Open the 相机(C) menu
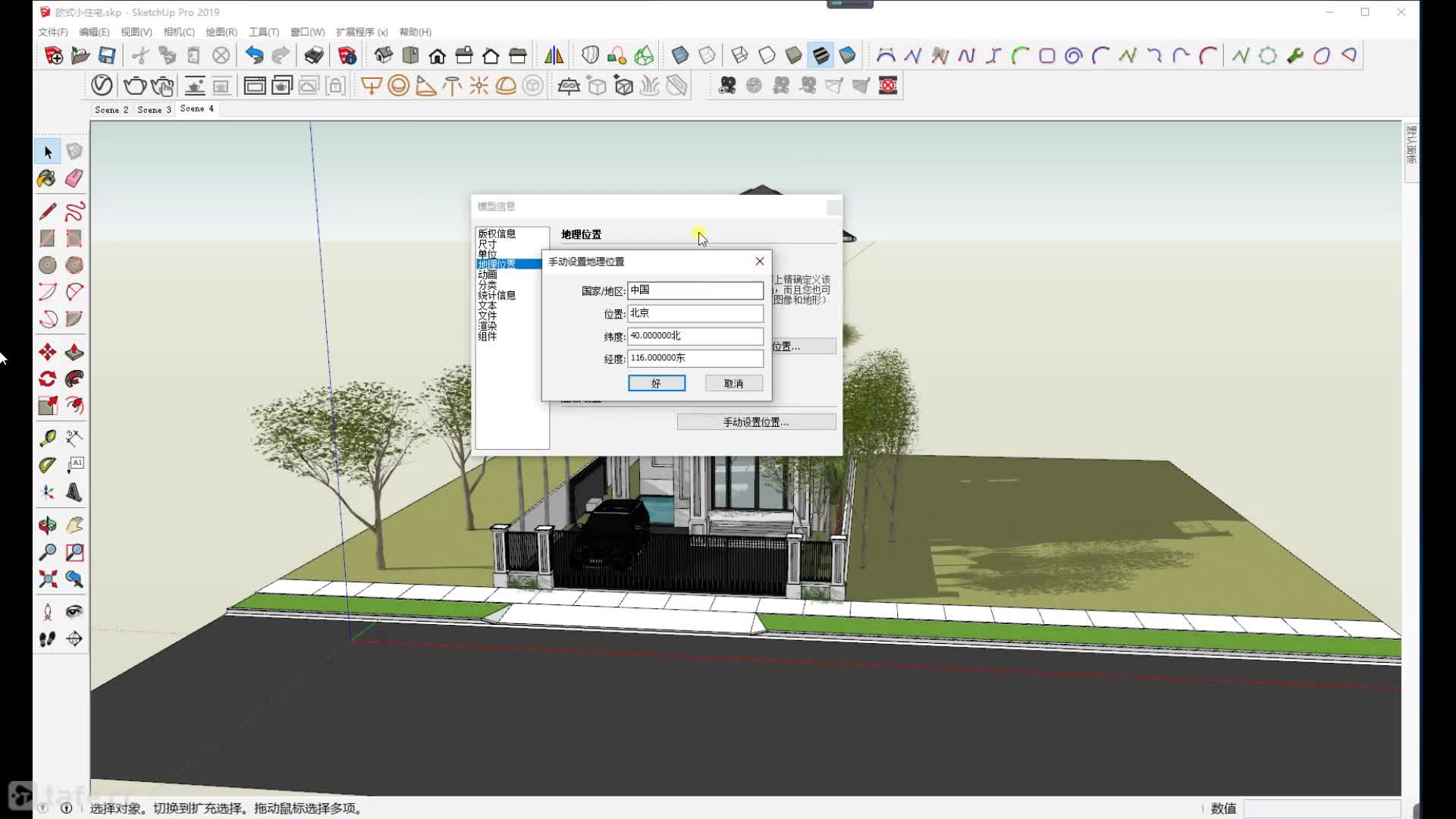The width and height of the screenshot is (1456, 819). point(179,32)
